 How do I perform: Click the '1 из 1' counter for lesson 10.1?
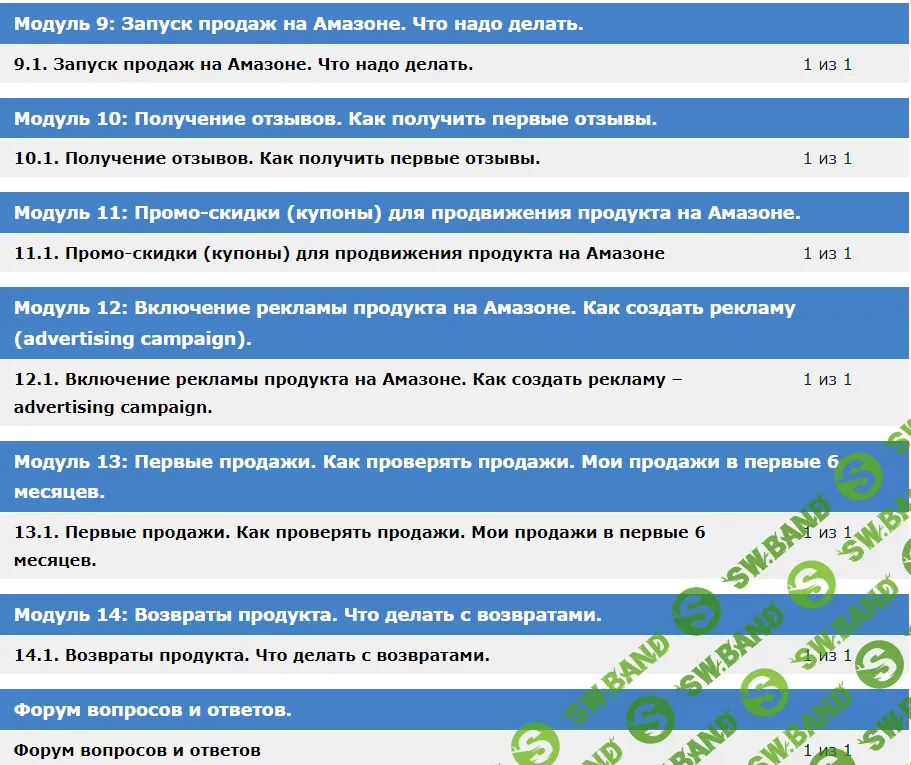[x=827, y=159]
